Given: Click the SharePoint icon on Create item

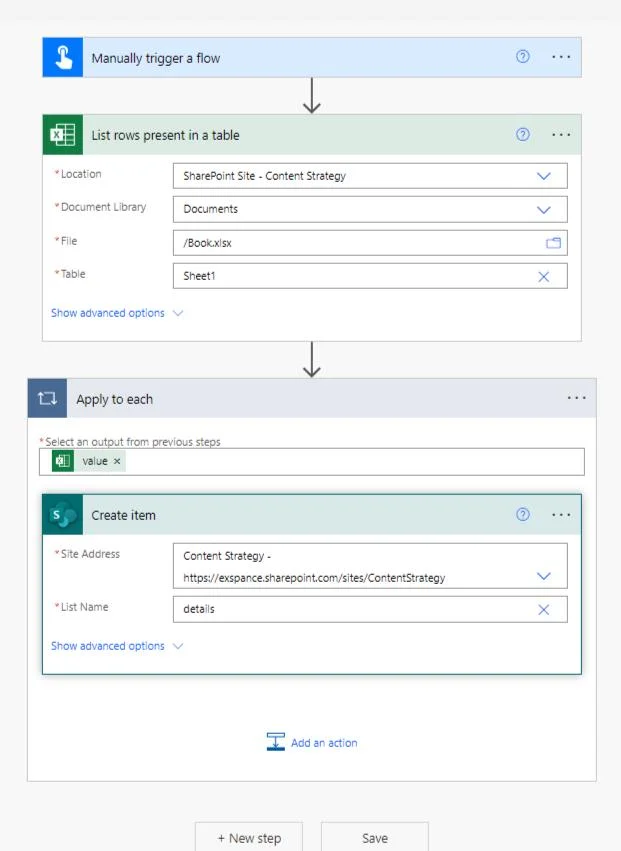Looking at the screenshot, I should click(x=63, y=515).
